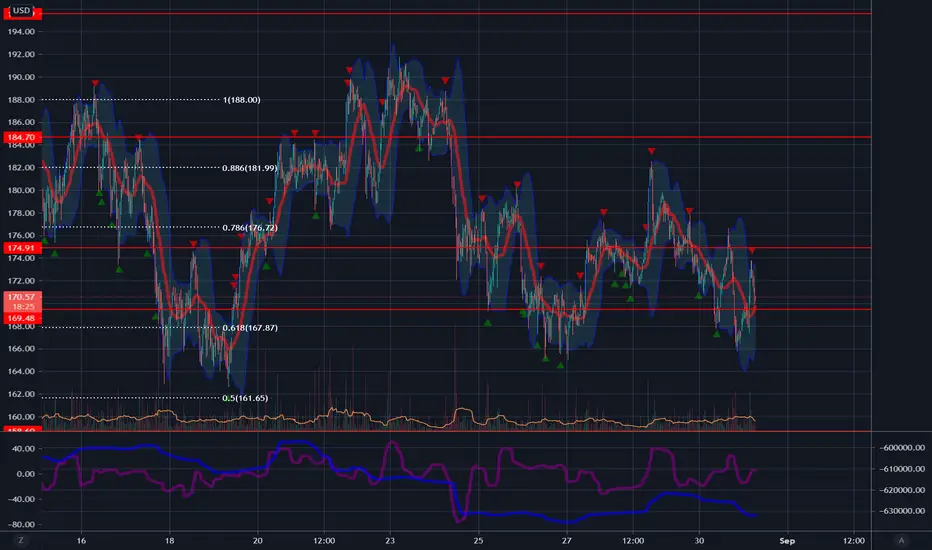Click the 190.00 price axis value
Screen dimensions: 932x550
pos(21,77)
